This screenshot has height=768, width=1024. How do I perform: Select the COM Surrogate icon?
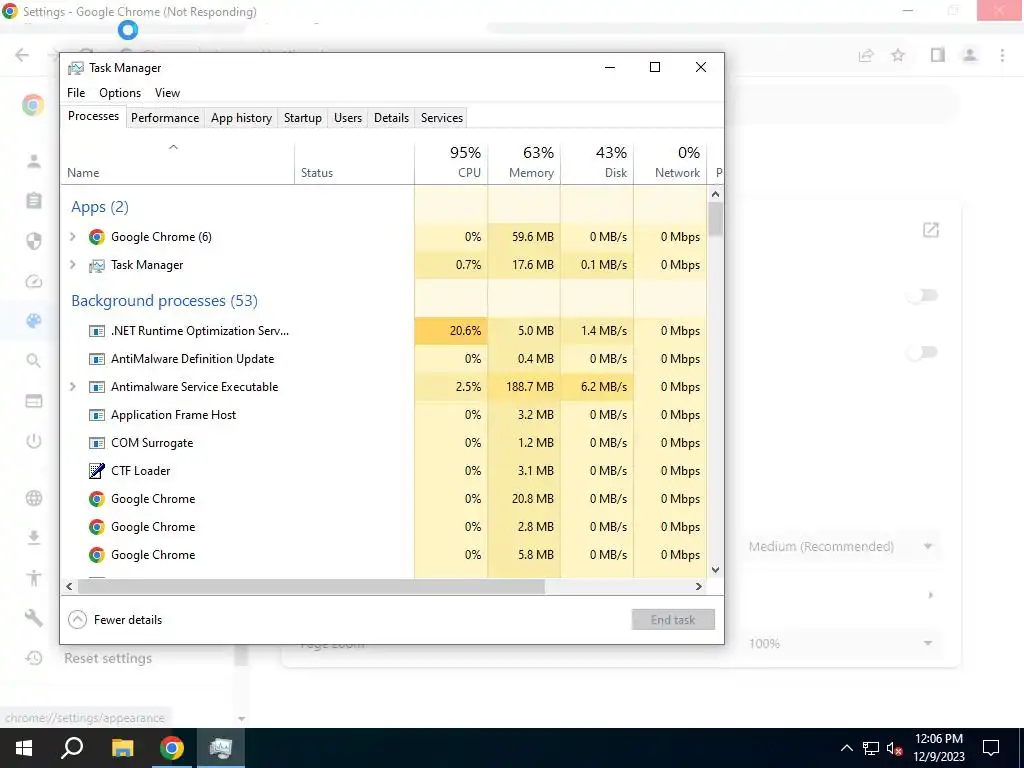tap(97, 443)
